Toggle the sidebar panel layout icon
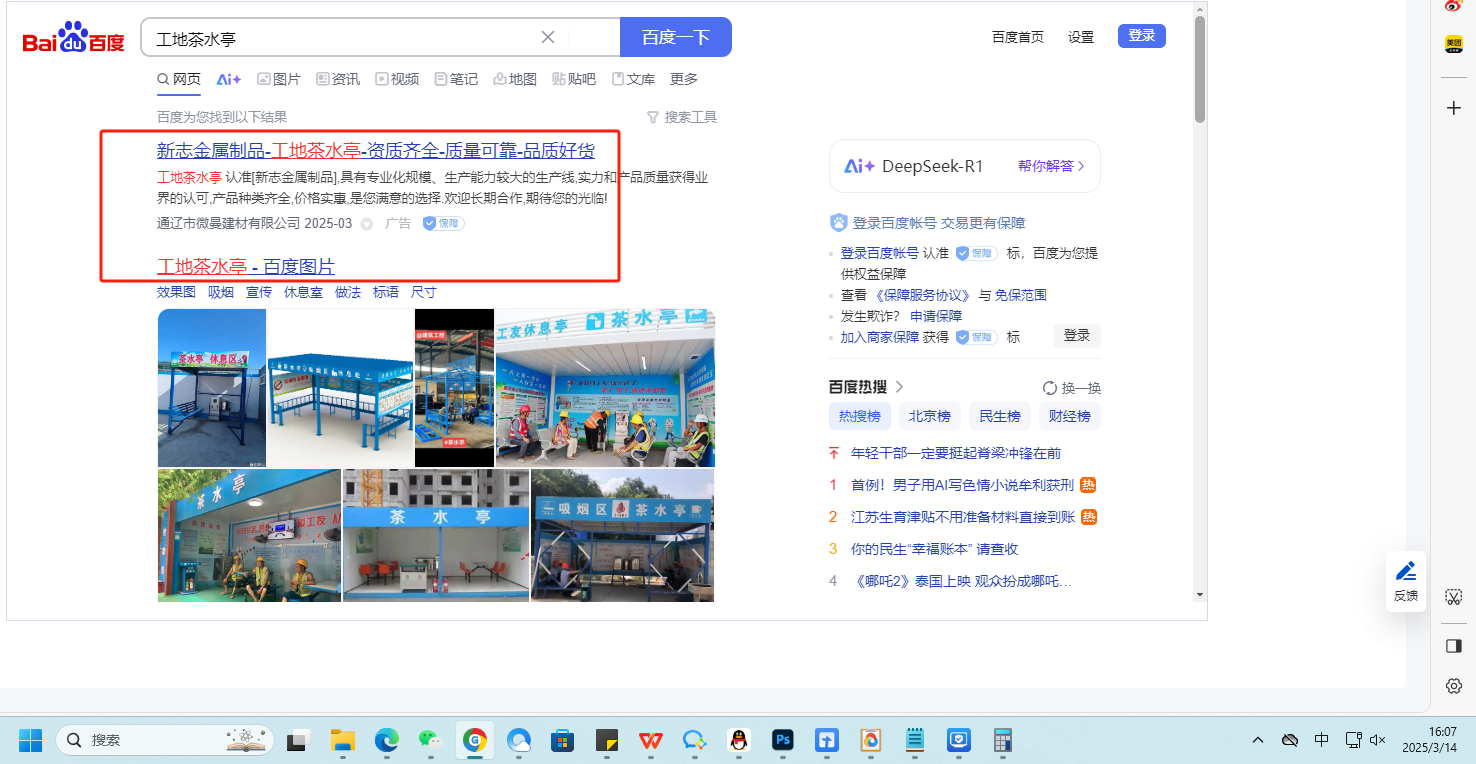The image size is (1476, 764). [1454, 646]
